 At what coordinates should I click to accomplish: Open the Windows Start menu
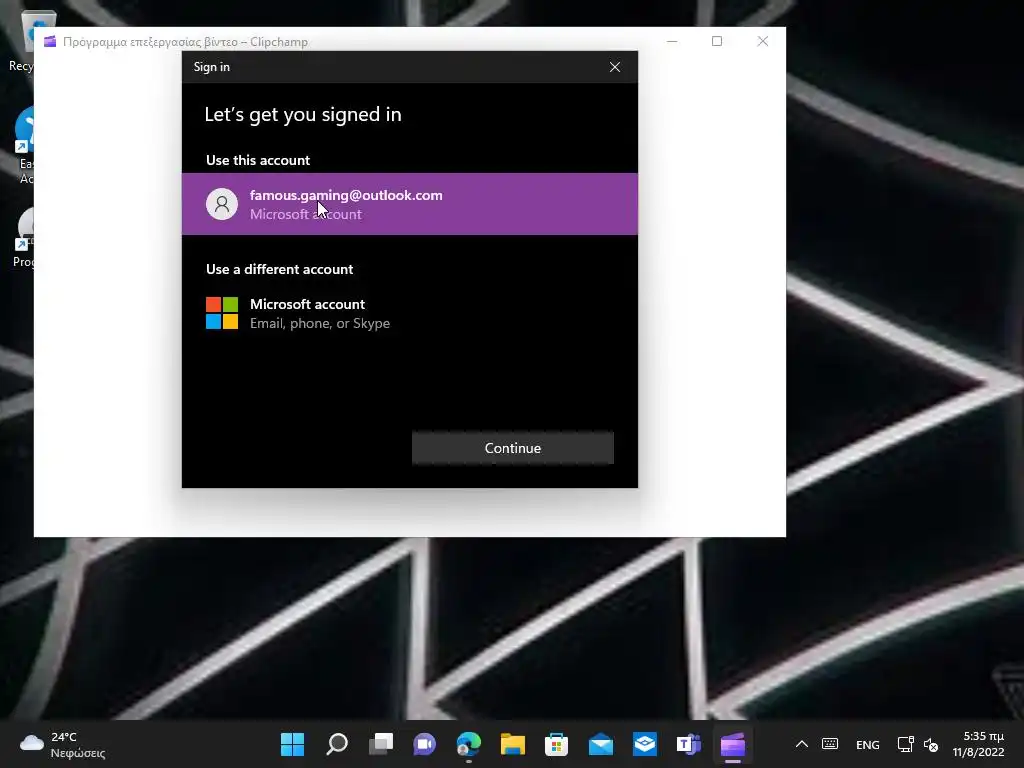[x=293, y=744]
